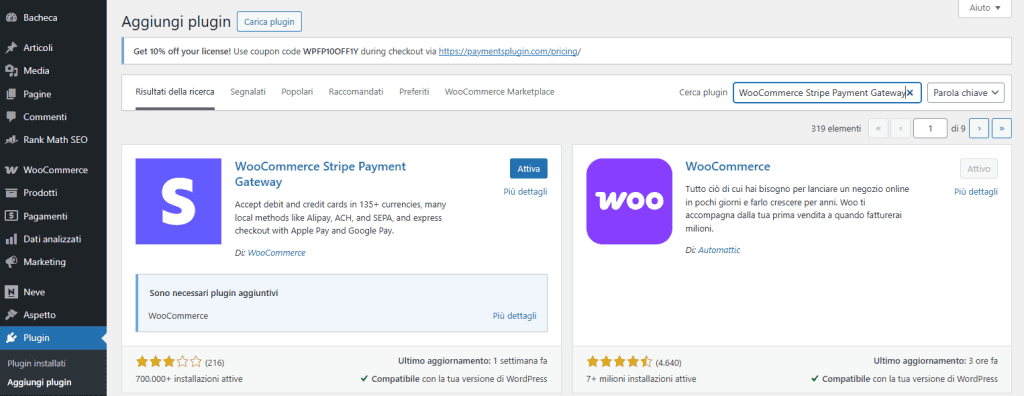1024x396 pixels.
Task: Open the Automattic author link
Action: point(719,250)
